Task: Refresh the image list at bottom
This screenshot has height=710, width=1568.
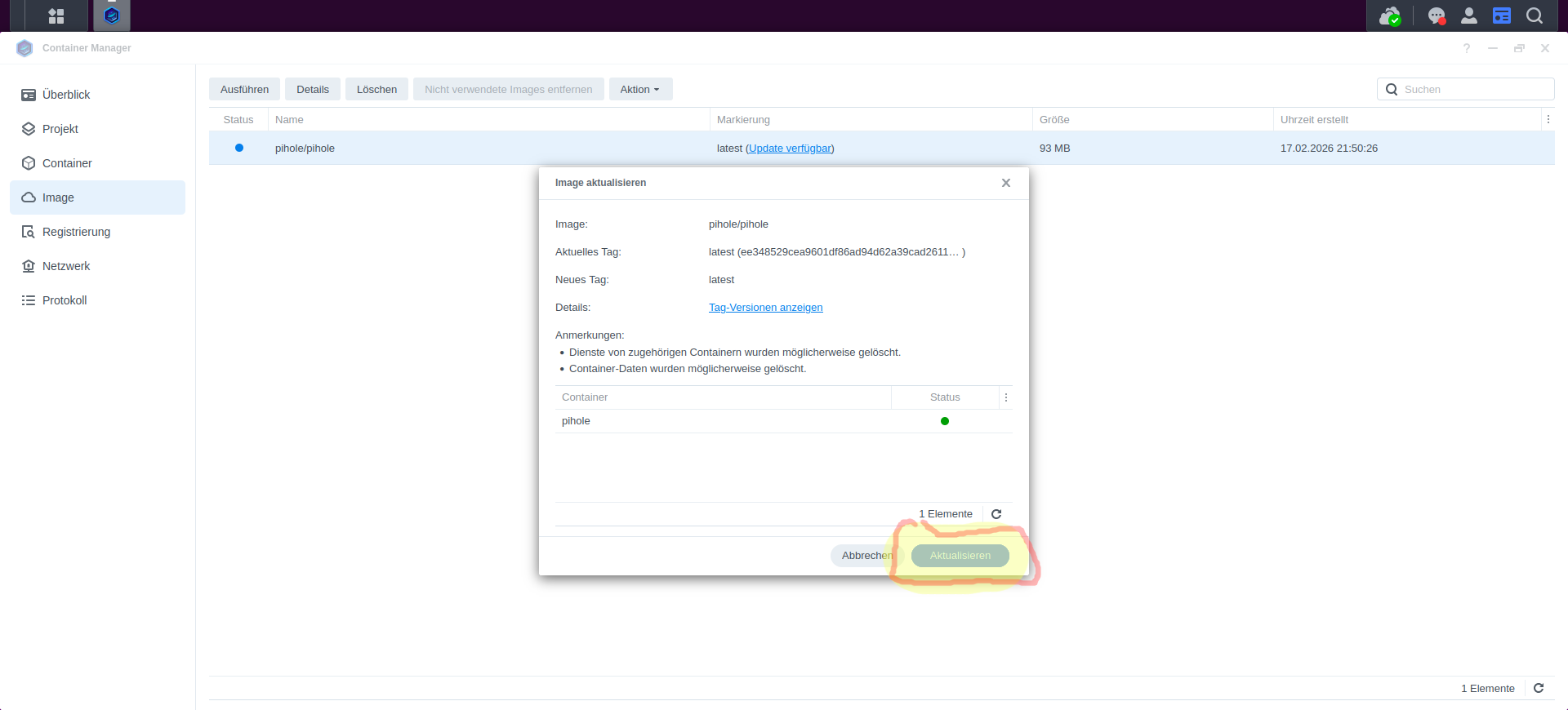Action: coord(1539,688)
